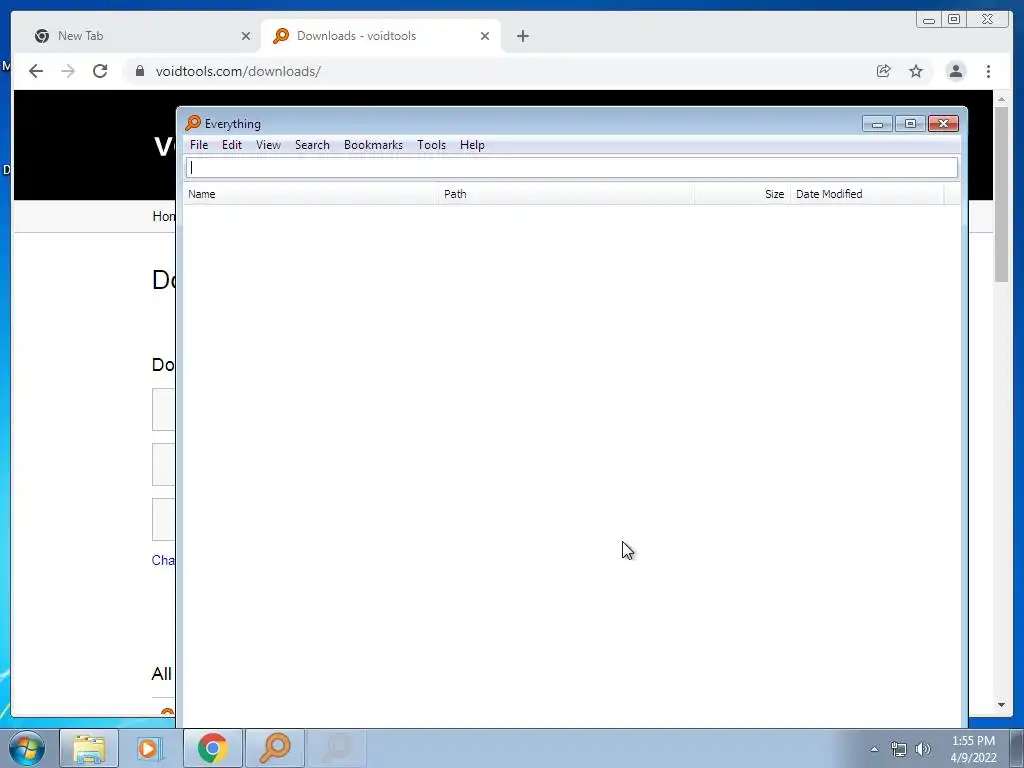Open the File menu in Everything
The height and width of the screenshot is (768, 1024).
[199, 145]
